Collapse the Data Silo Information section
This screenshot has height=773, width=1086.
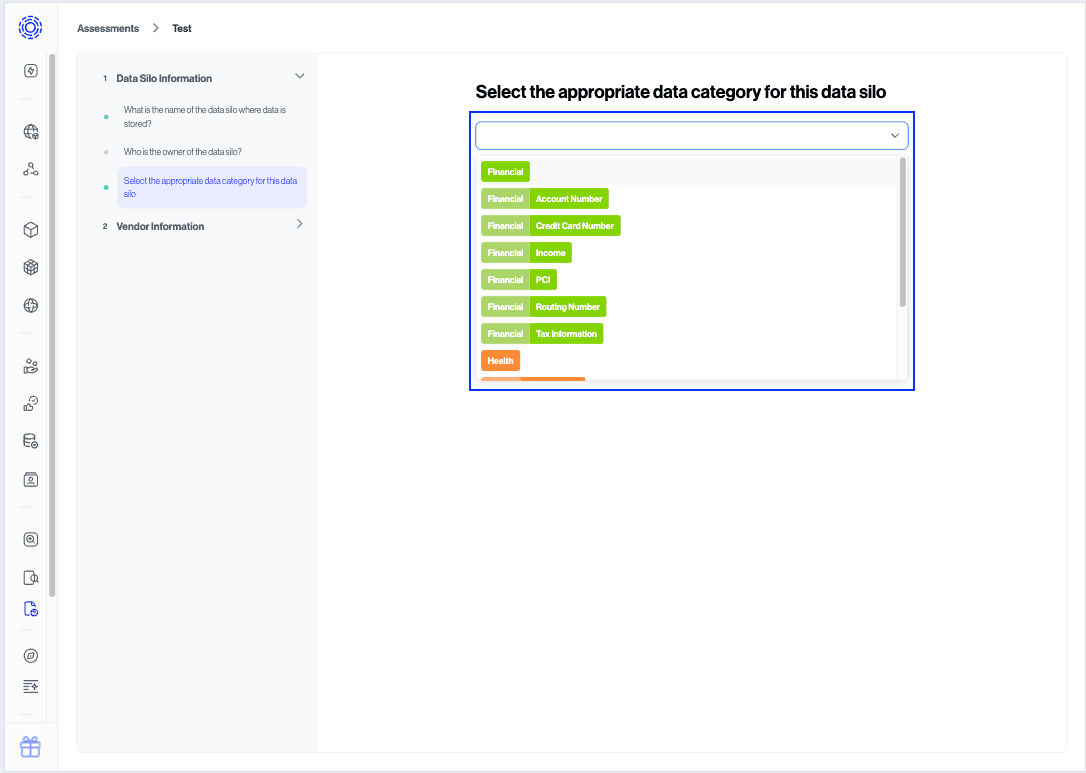[x=299, y=76]
